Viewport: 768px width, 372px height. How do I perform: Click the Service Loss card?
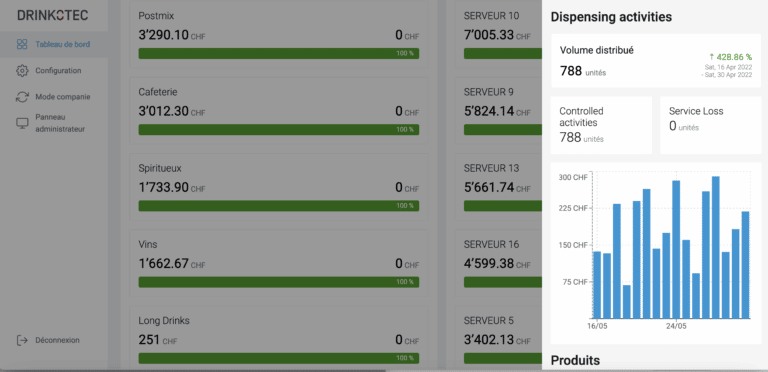coord(711,125)
